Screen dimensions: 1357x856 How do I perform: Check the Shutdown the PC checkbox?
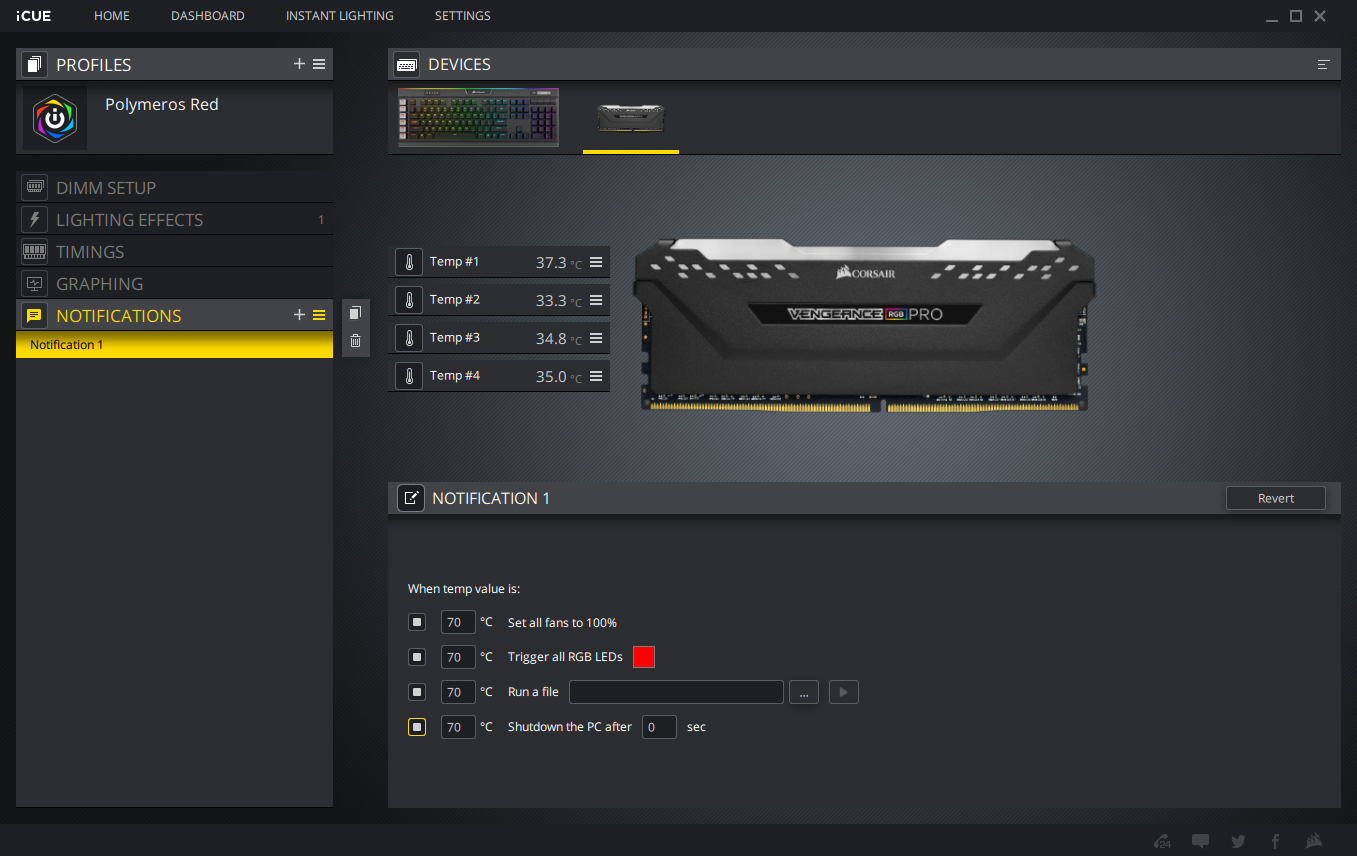(417, 727)
